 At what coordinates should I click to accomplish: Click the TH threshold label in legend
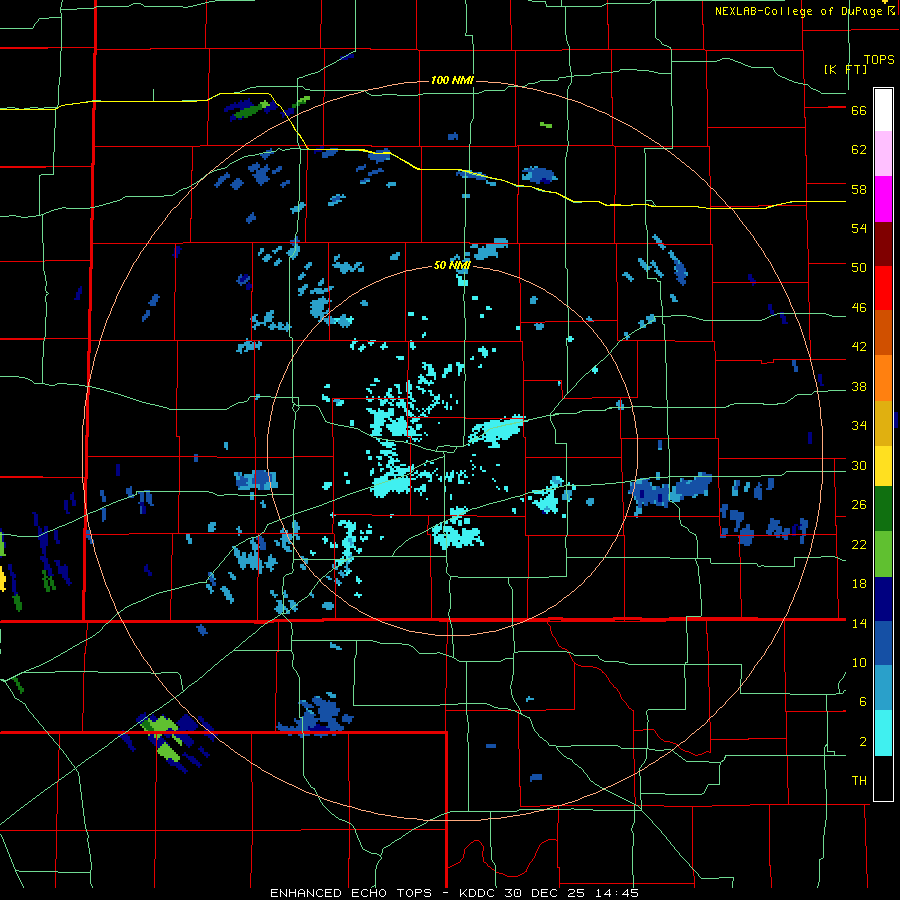coord(859,781)
